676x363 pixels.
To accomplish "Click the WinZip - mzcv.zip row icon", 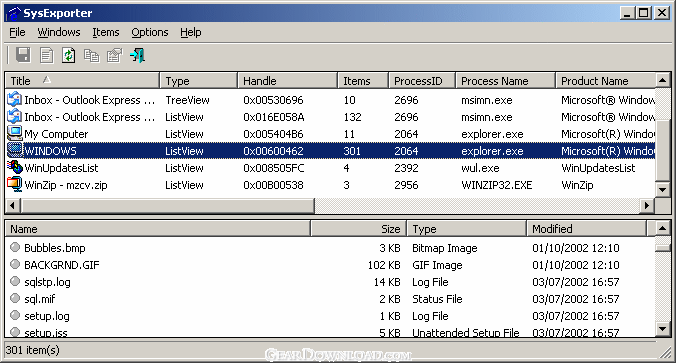I will [x=14, y=185].
